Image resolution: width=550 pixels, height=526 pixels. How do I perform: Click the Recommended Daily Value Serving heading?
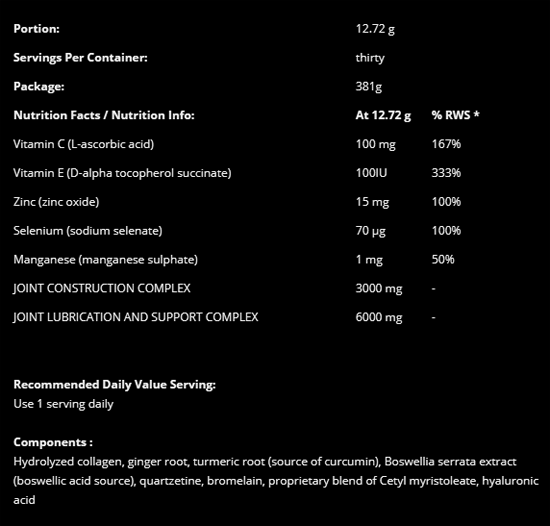tap(114, 385)
